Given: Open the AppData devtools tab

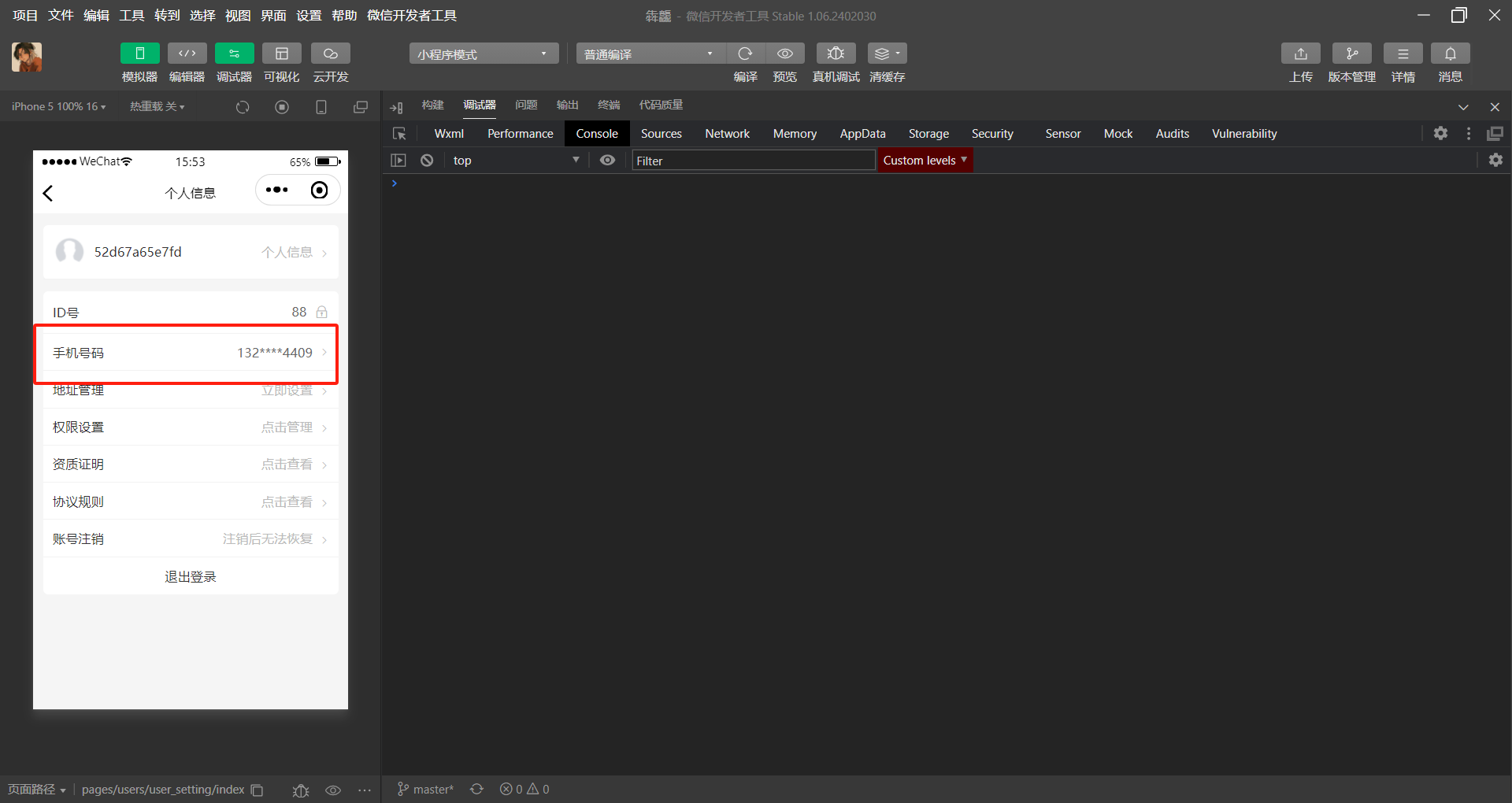Looking at the screenshot, I should (x=862, y=134).
